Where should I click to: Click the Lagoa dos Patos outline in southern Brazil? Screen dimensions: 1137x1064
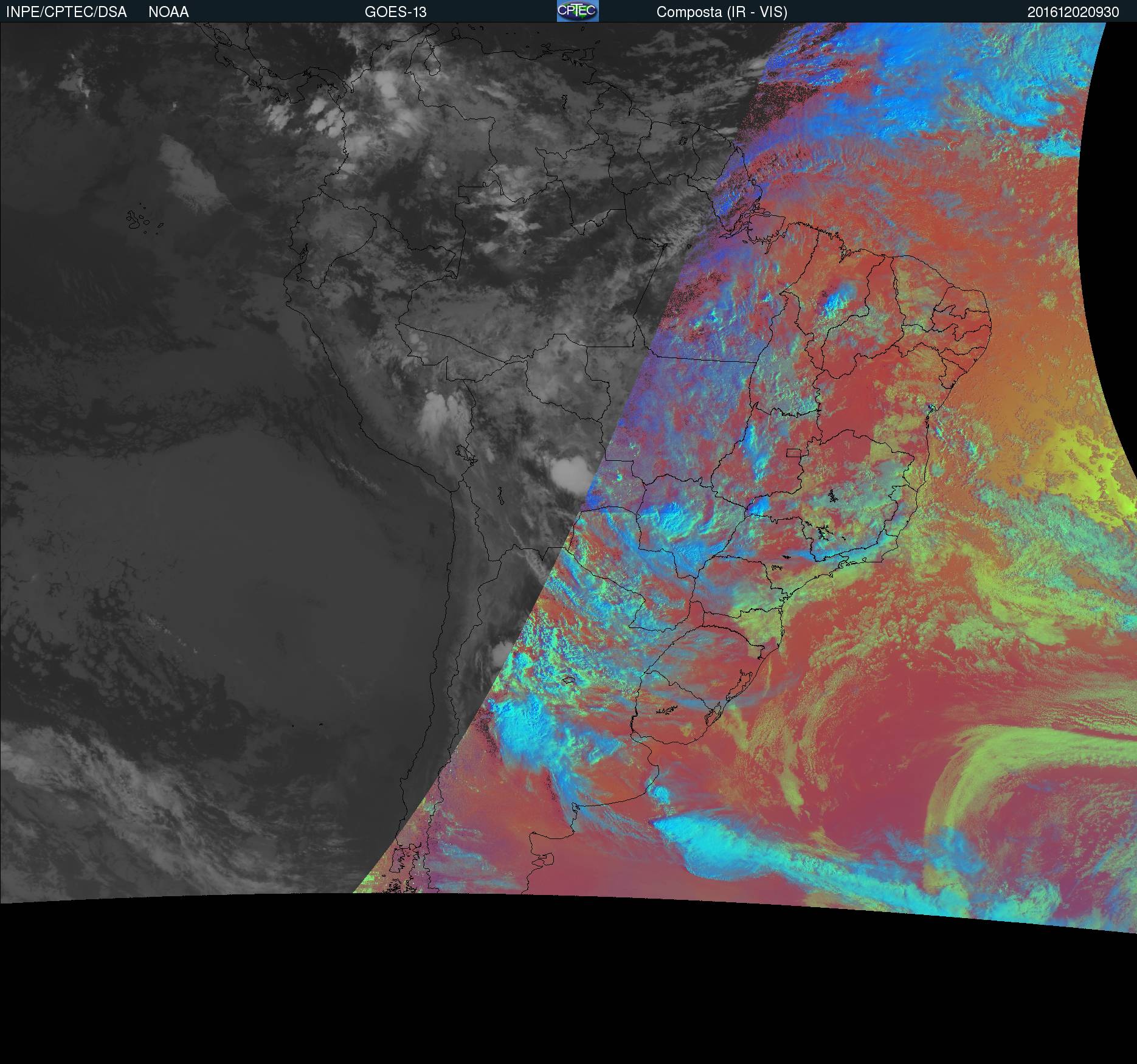coord(739,689)
